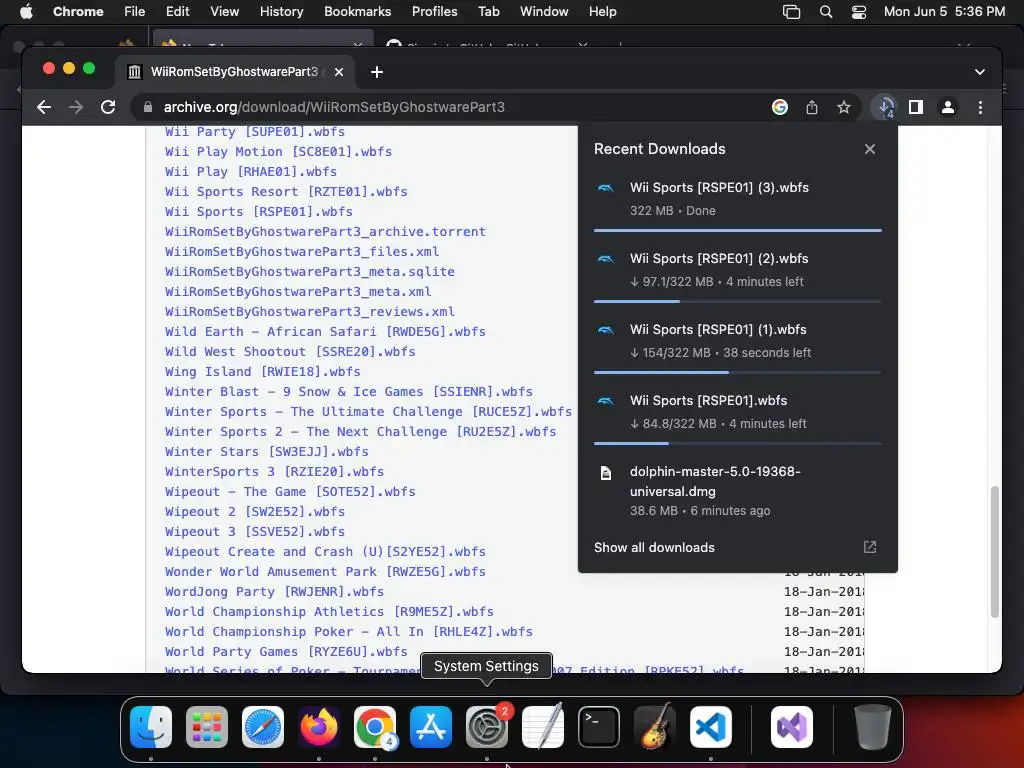
Task: Open Visual Studio Code from dock
Action: pos(711,727)
